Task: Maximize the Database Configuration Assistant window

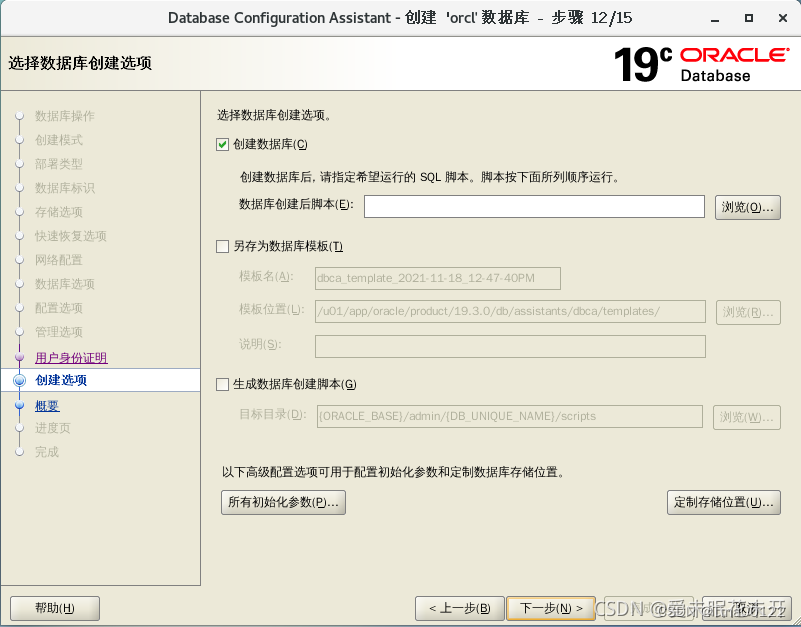Action: pos(749,18)
